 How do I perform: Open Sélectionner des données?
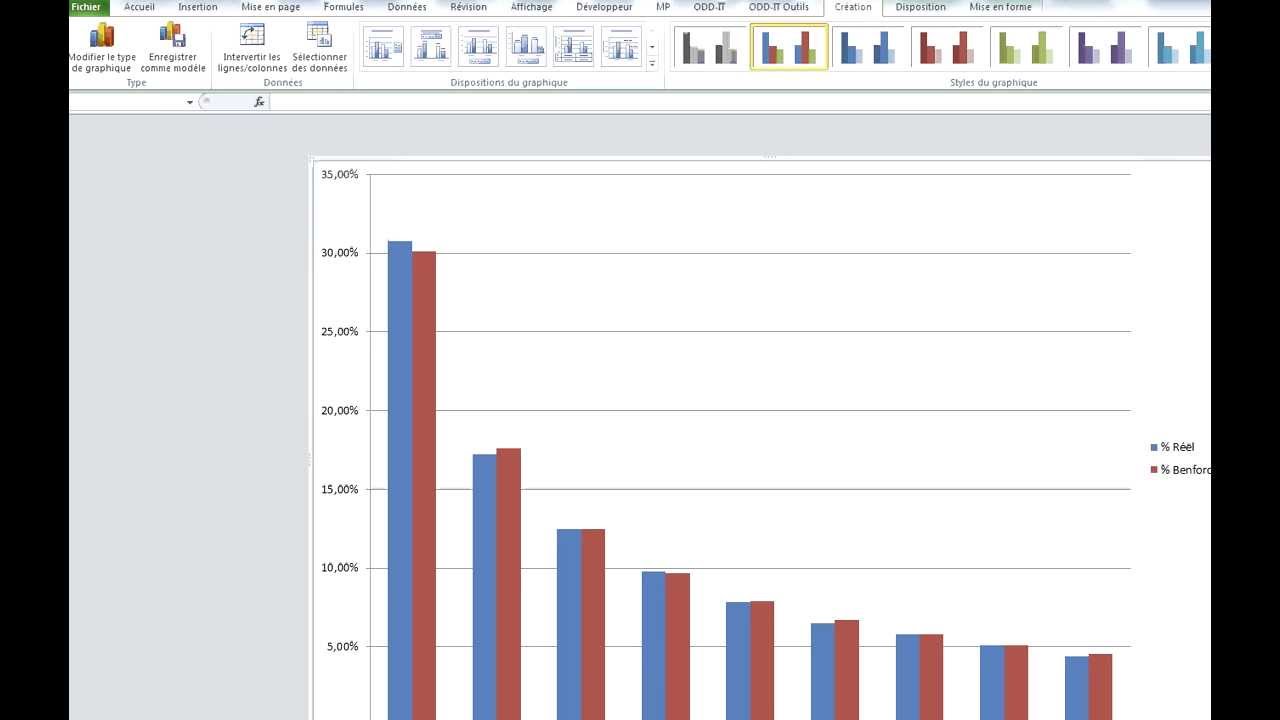pos(320,48)
